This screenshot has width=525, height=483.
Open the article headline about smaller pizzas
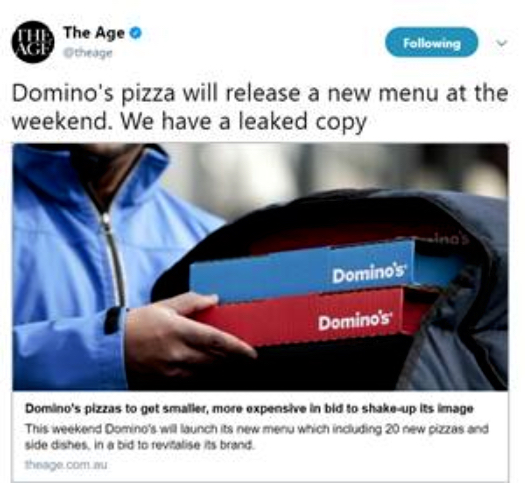[249, 409]
